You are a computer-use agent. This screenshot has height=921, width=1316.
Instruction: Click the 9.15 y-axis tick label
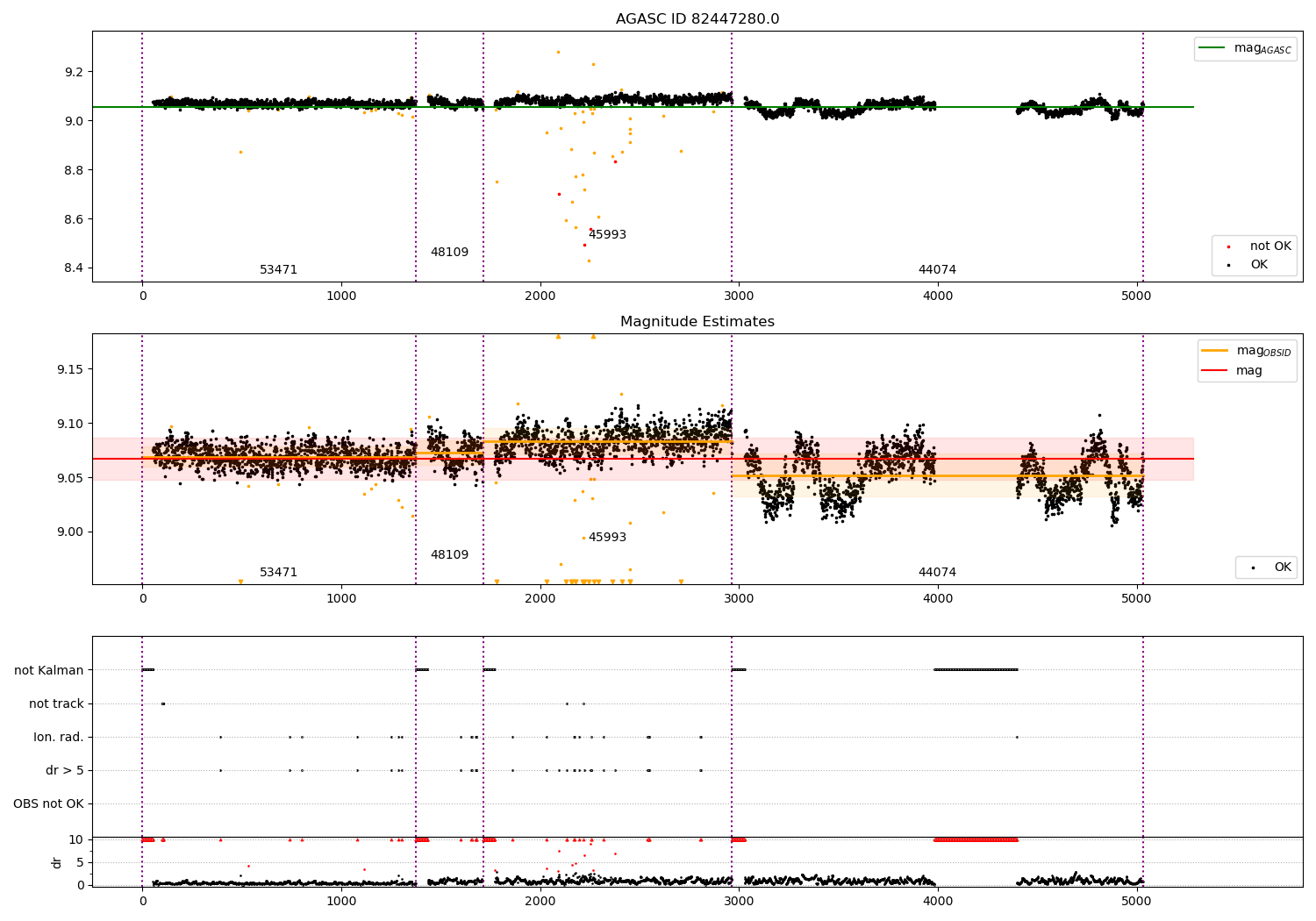tap(70, 370)
